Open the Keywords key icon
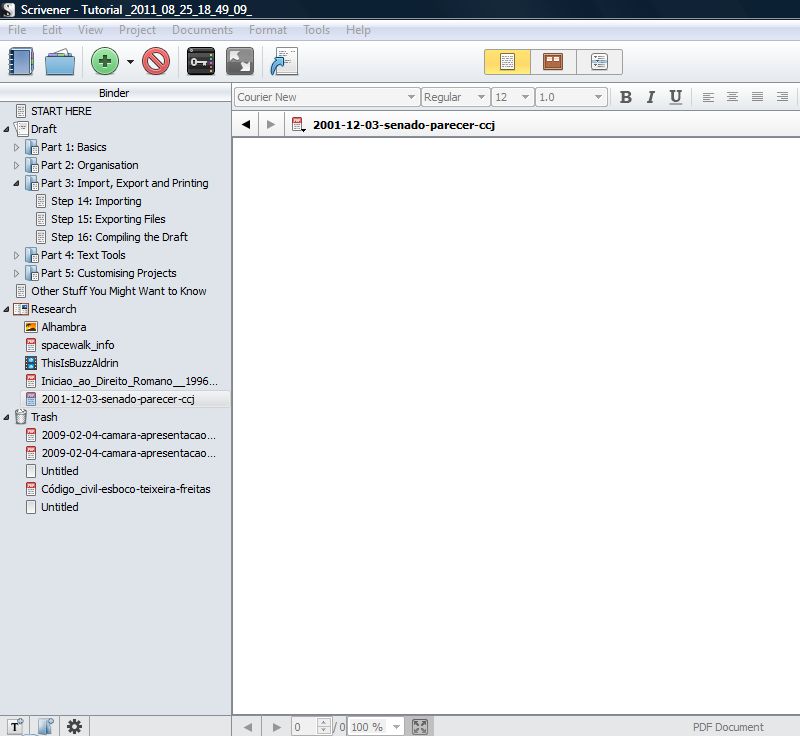The image size is (800, 736). click(x=201, y=62)
